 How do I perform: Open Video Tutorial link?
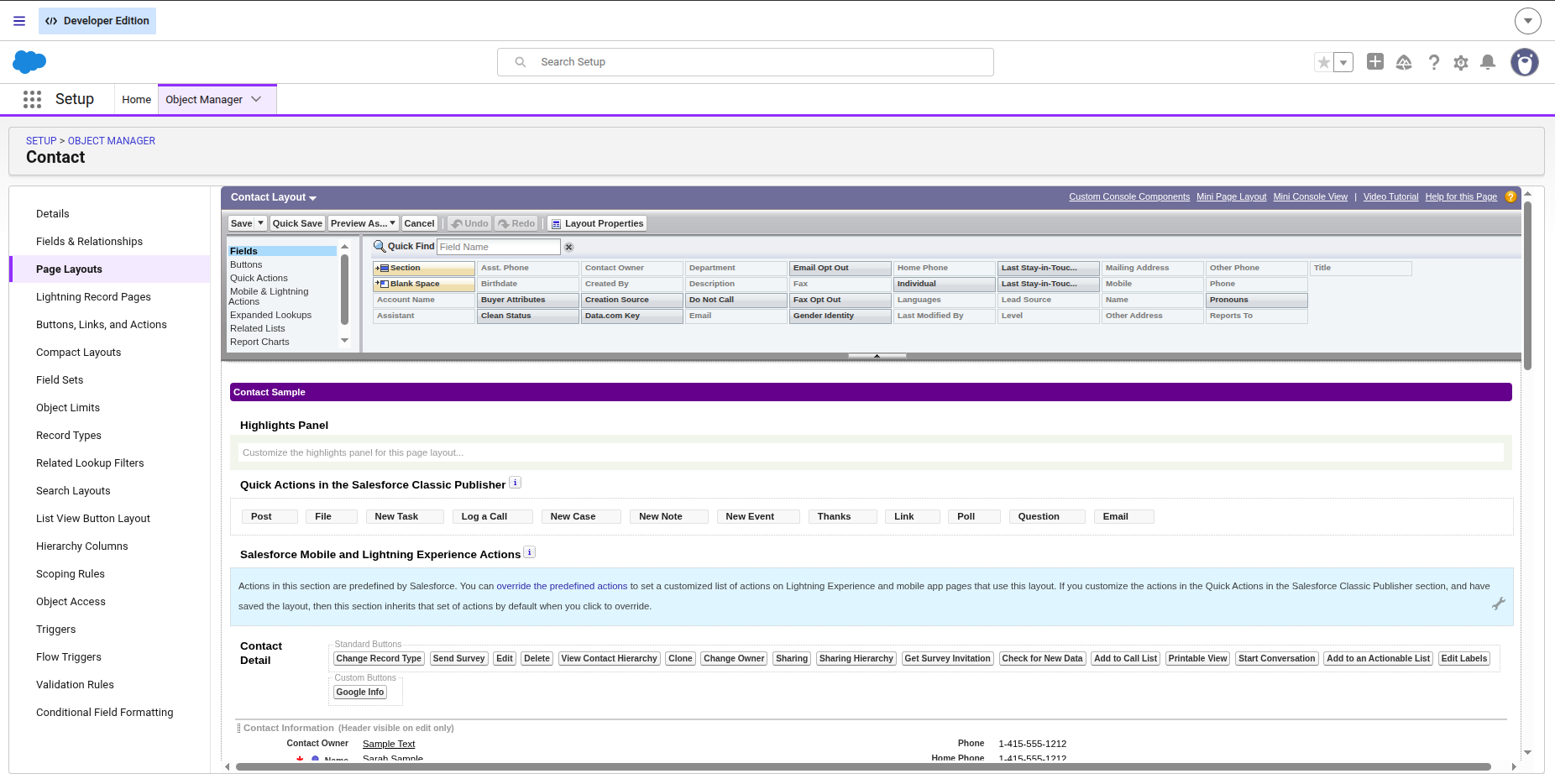(x=1390, y=197)
